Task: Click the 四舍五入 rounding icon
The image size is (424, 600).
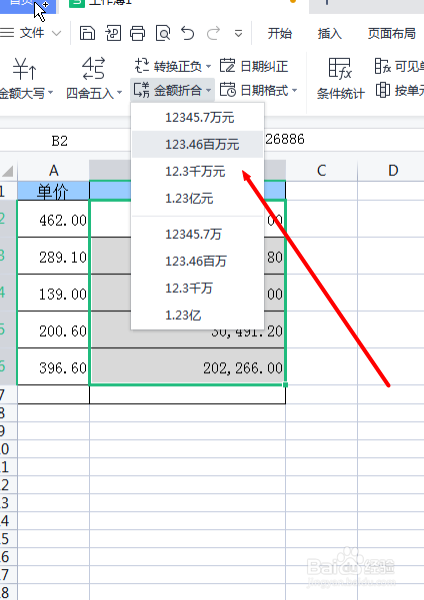Action: (x=93, y=68)
